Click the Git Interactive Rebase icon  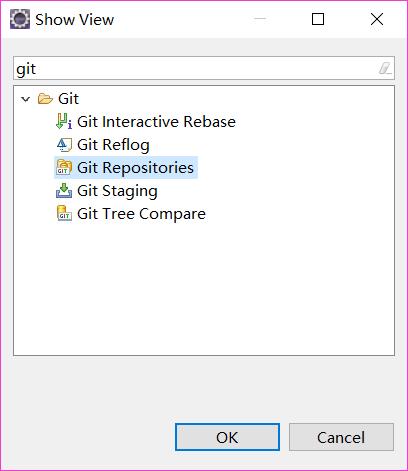coord(64,121)
